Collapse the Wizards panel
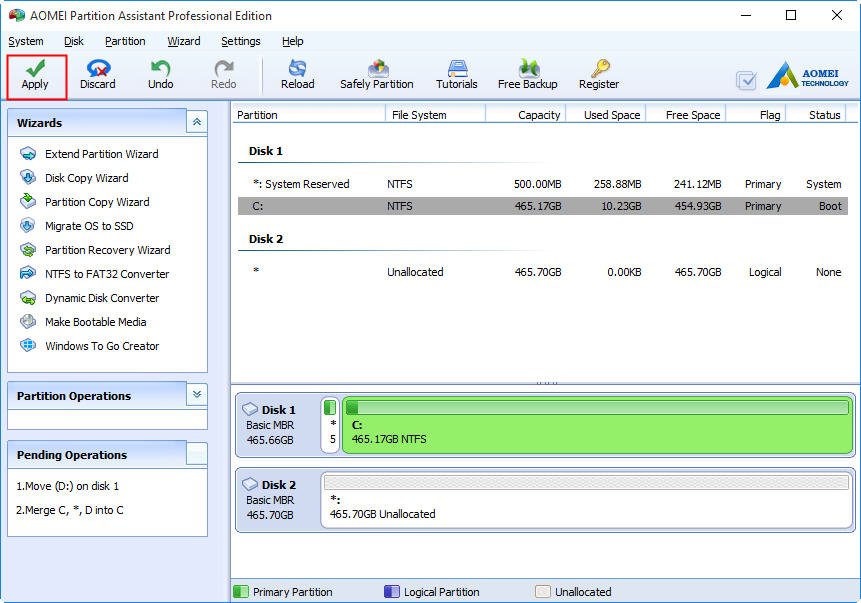 tap(196, 122)
